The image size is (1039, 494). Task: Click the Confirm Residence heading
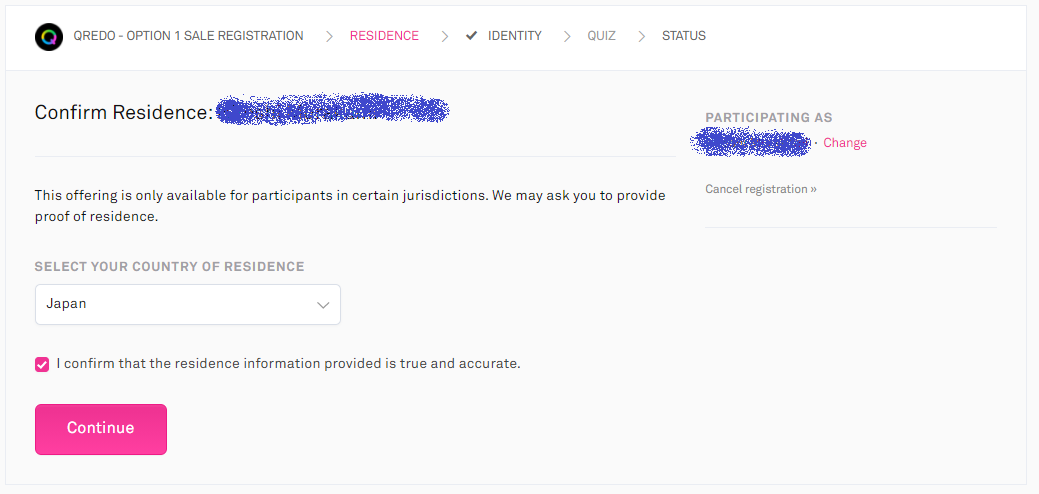124,112
